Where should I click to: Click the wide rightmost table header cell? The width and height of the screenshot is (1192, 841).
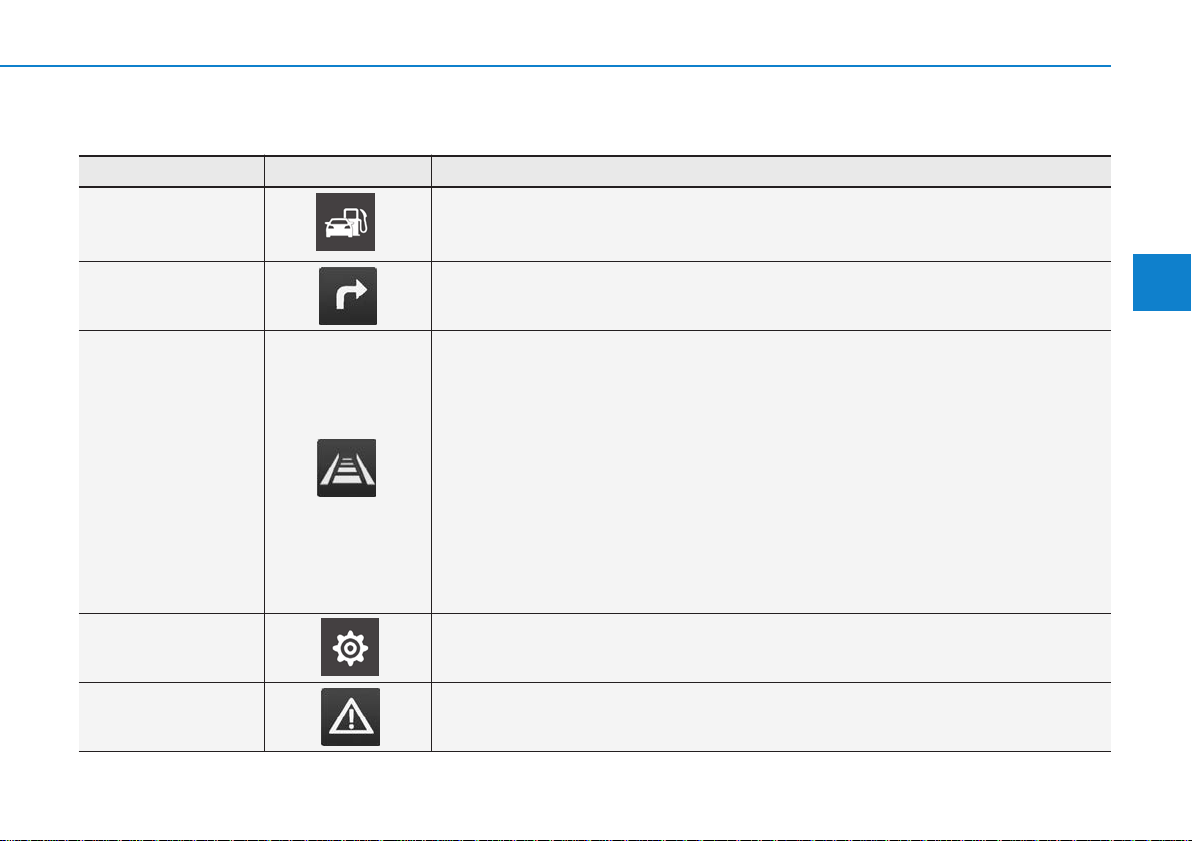[770, 171]
